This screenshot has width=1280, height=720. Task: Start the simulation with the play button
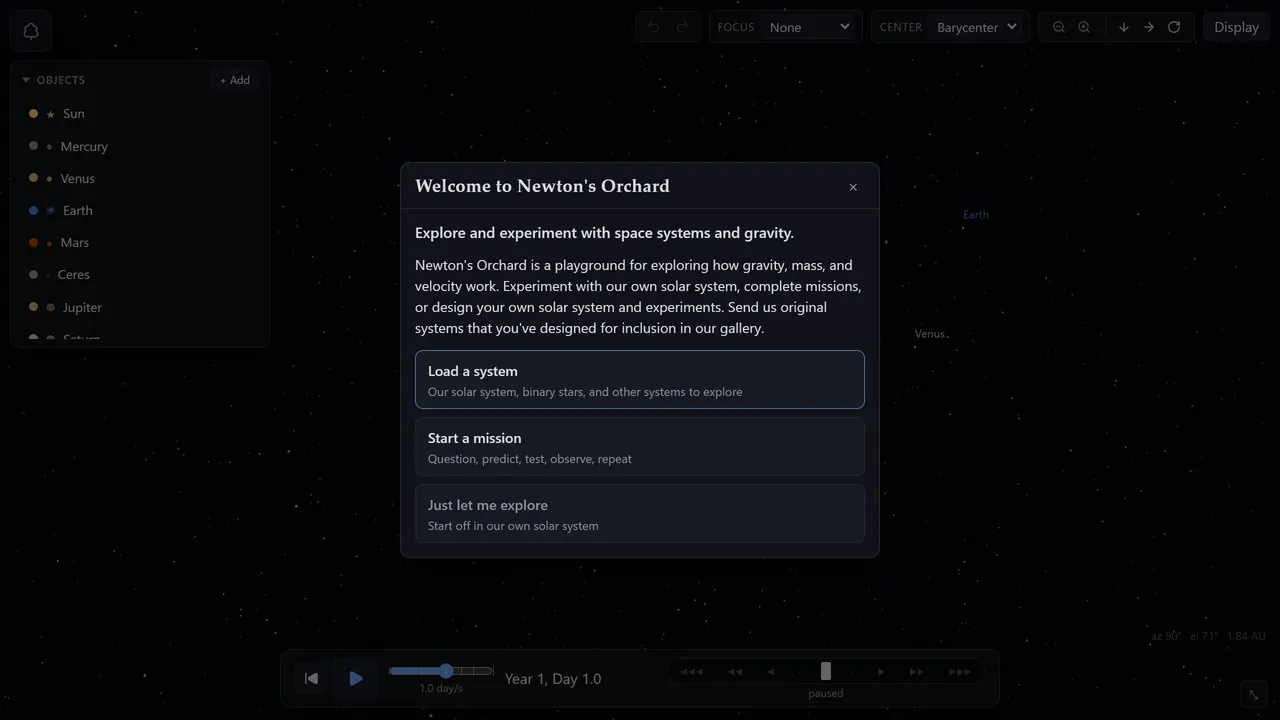(x=356, y=679)
